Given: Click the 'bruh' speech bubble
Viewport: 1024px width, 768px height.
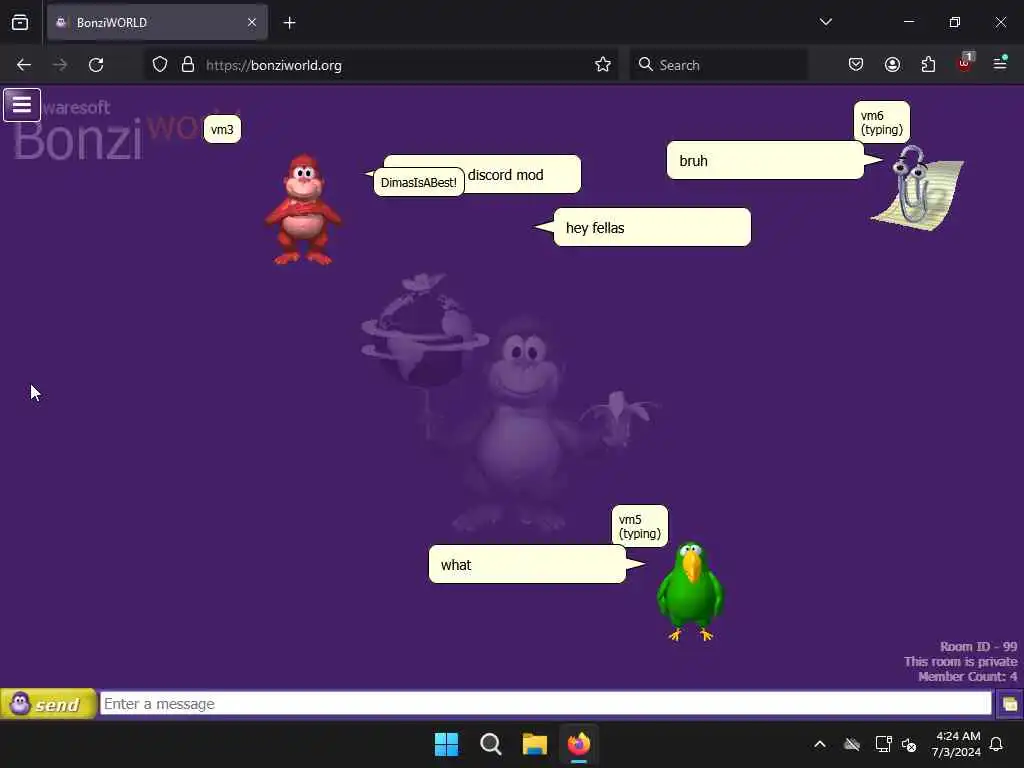Looking at the screenshot, I should (x=765, y=161).
